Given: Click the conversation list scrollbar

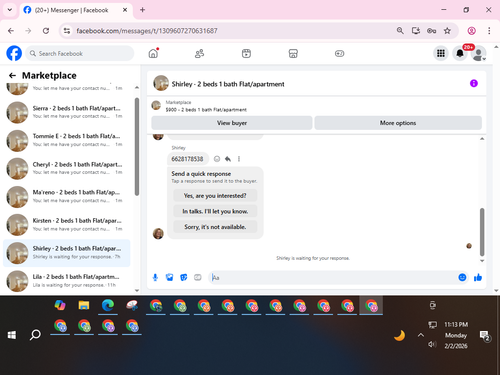Looking at the screenshot, I should 137,147.
